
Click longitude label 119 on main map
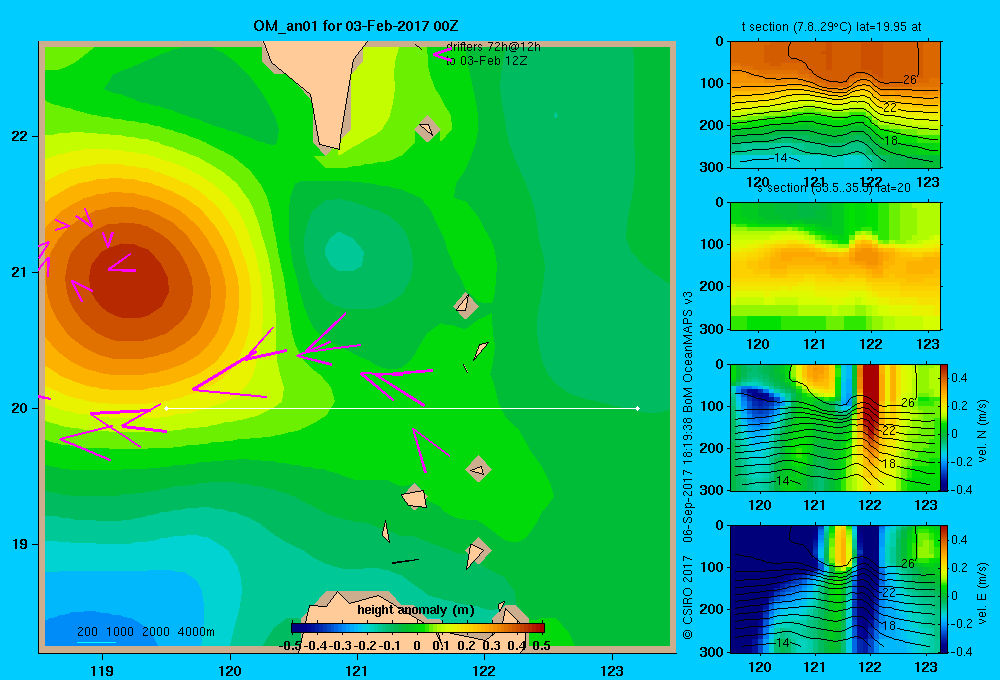102,670
